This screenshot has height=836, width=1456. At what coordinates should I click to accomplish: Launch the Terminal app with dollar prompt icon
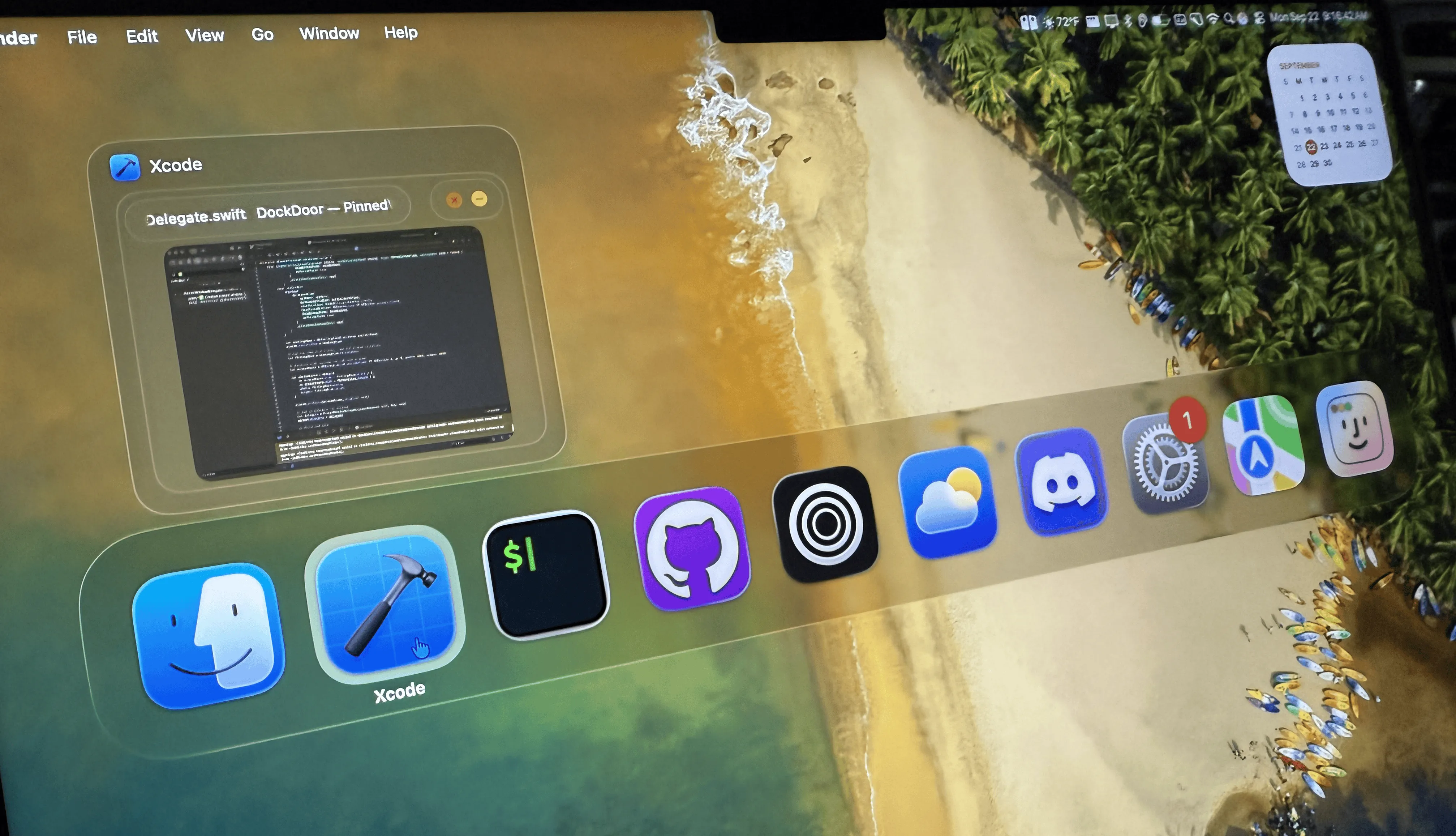click(x=546, y=575)
